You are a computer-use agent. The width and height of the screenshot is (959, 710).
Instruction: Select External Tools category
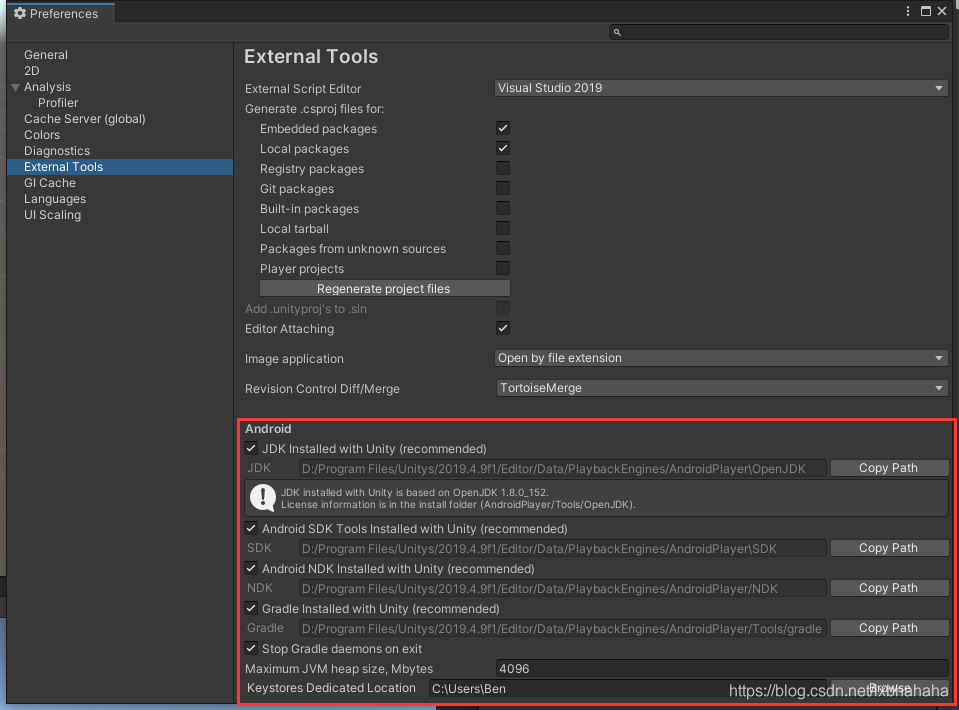tap(120, 167)
